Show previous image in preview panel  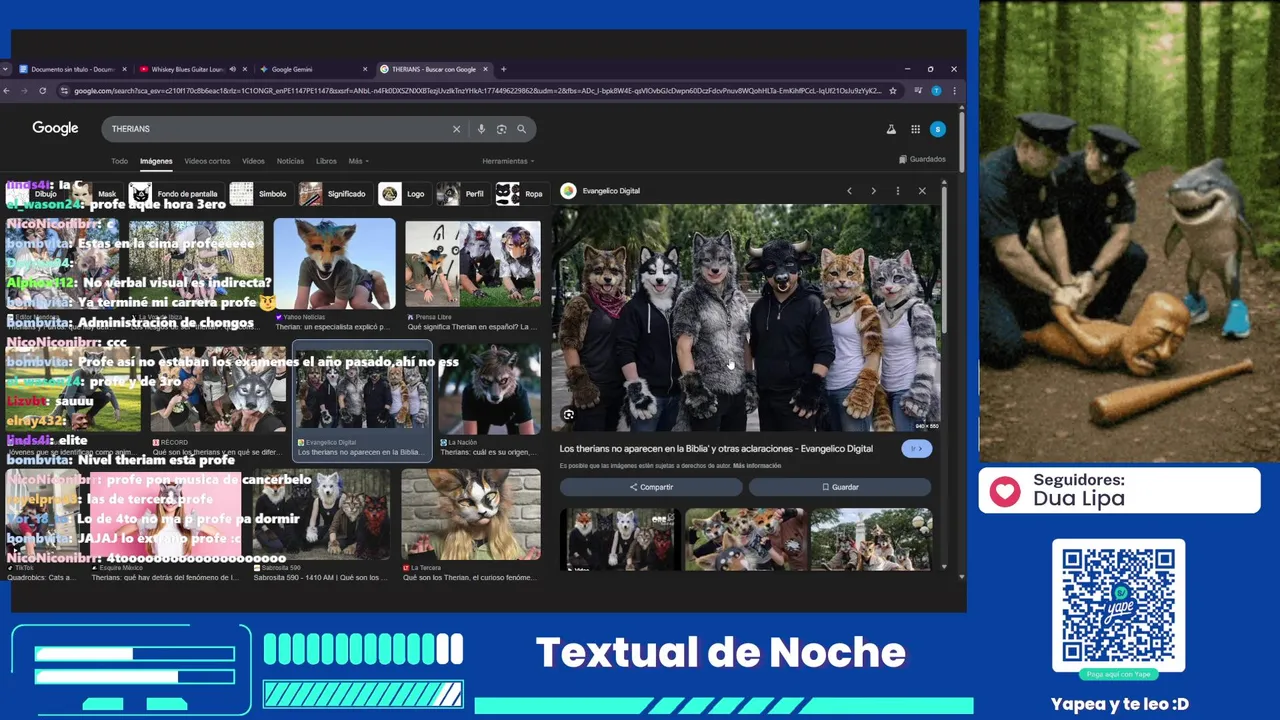849,191
